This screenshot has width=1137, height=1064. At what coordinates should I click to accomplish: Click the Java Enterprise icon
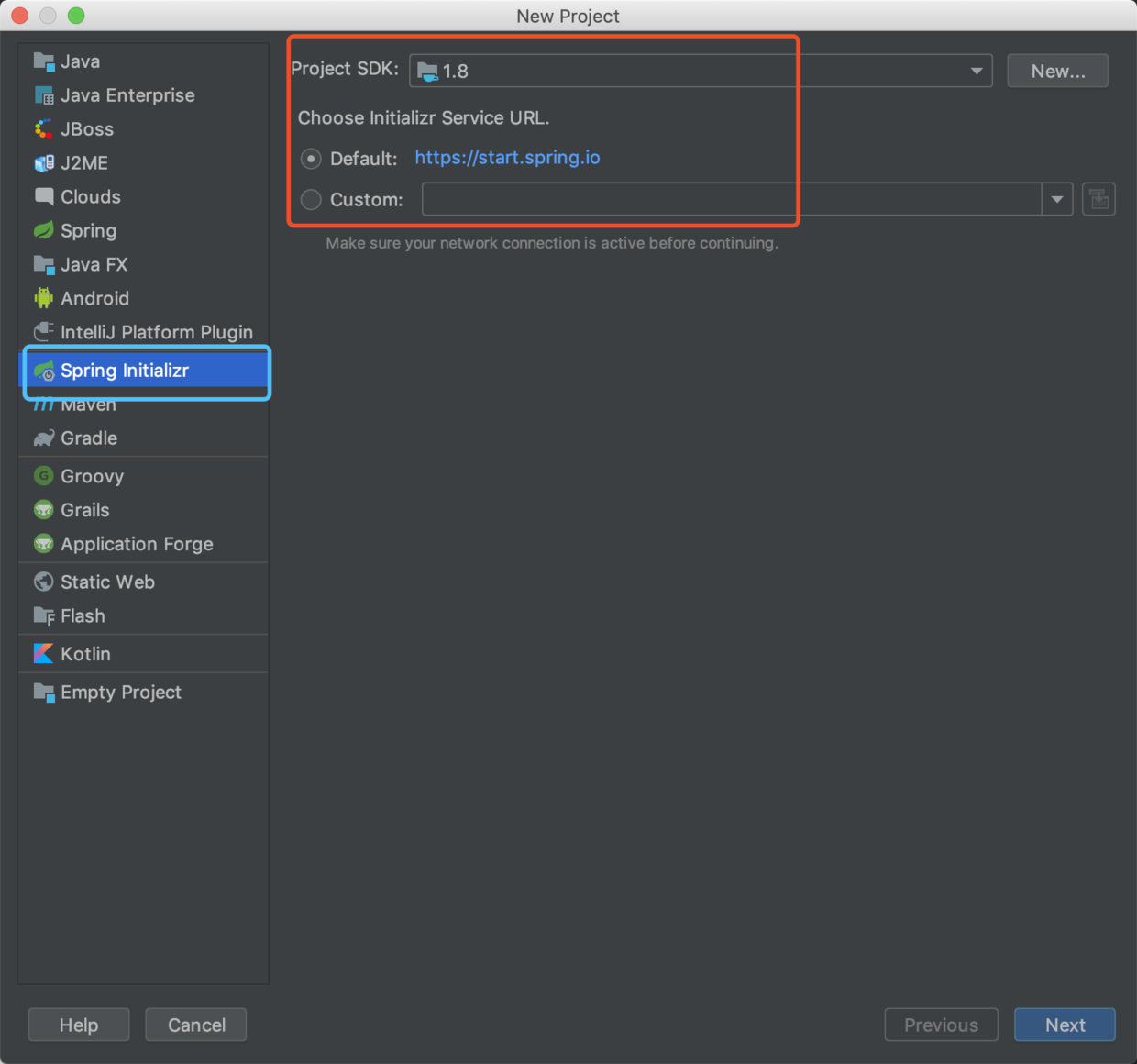43,95
